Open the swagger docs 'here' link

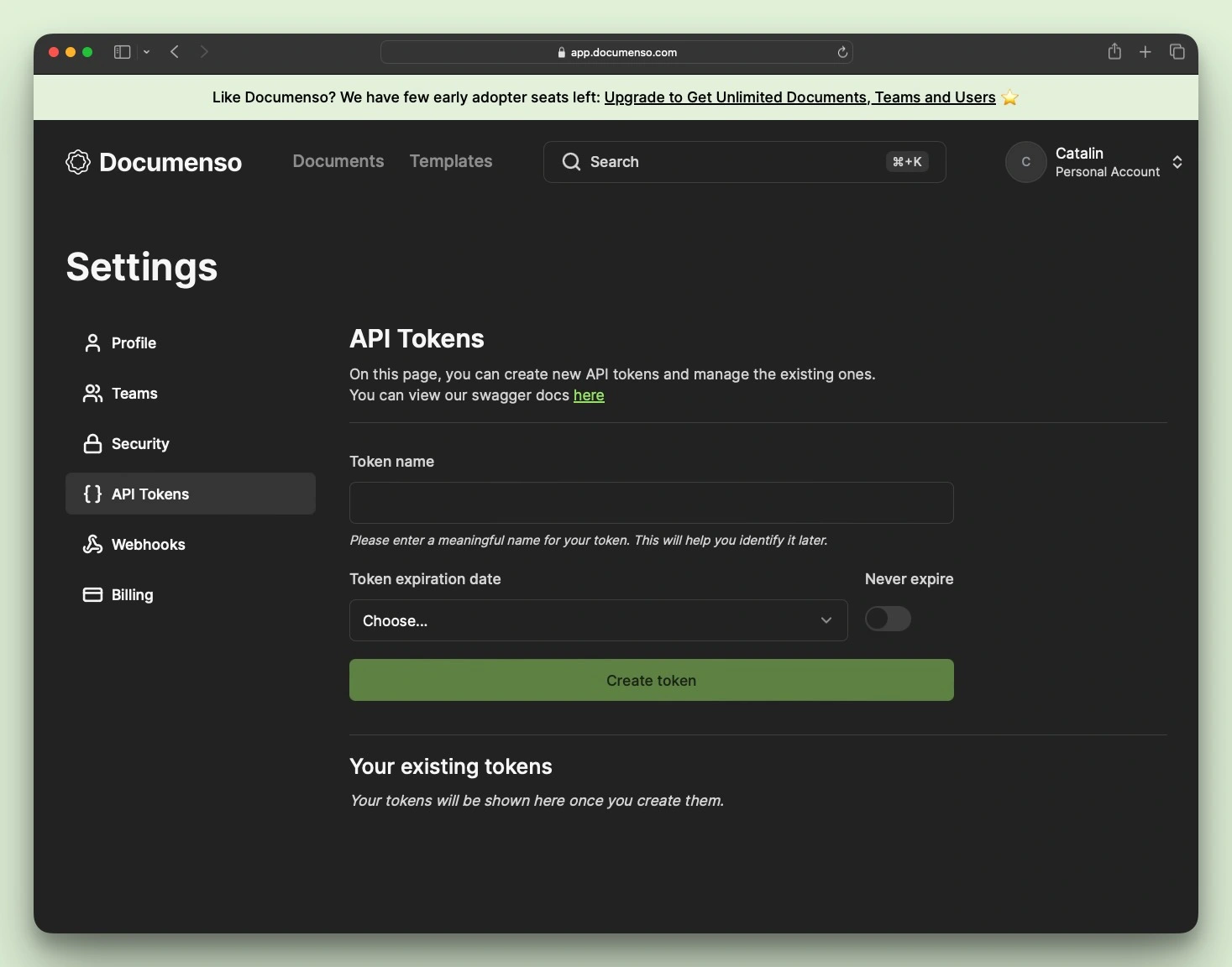coord(589,395)
